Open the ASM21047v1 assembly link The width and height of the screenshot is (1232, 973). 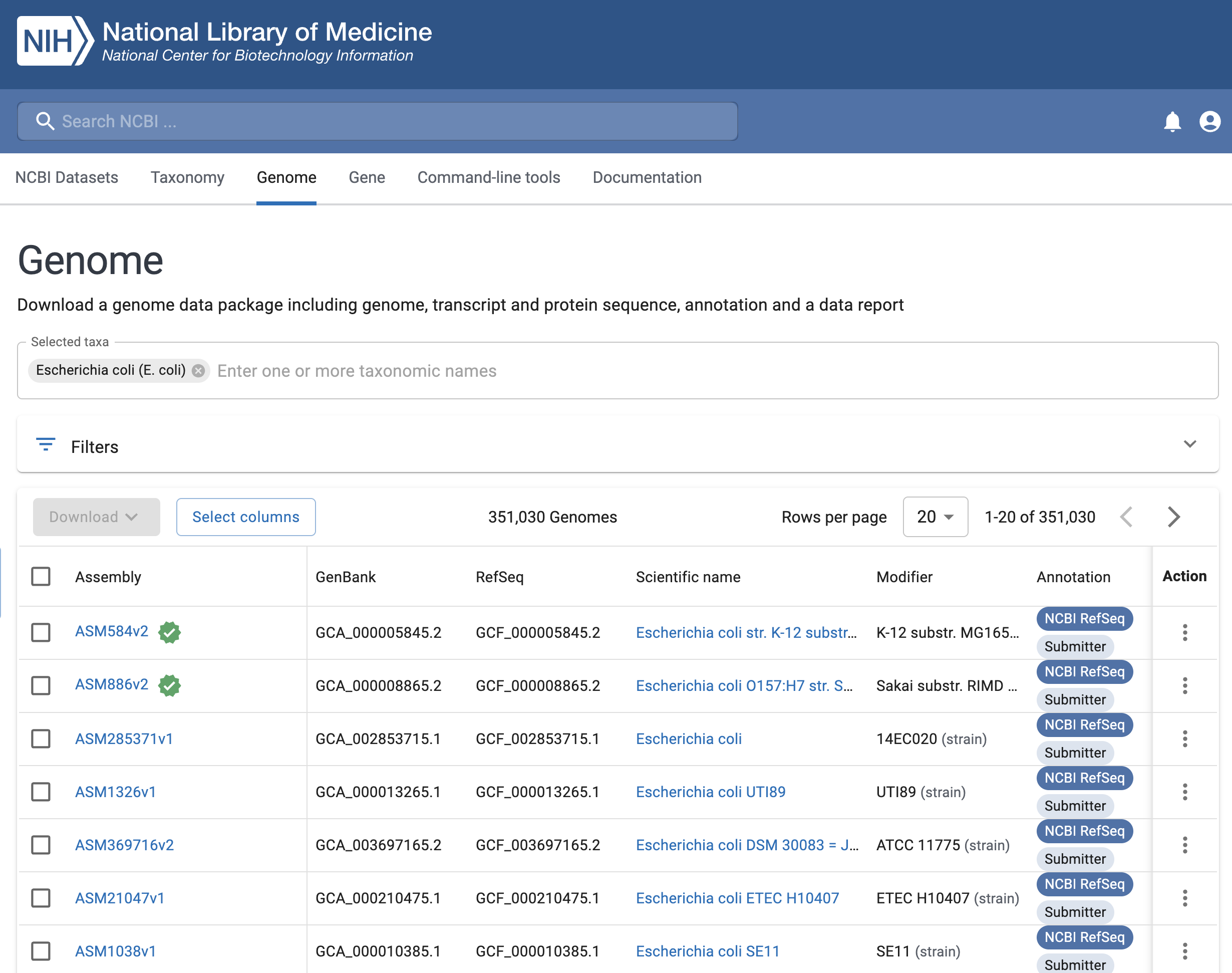pos(120,898)
